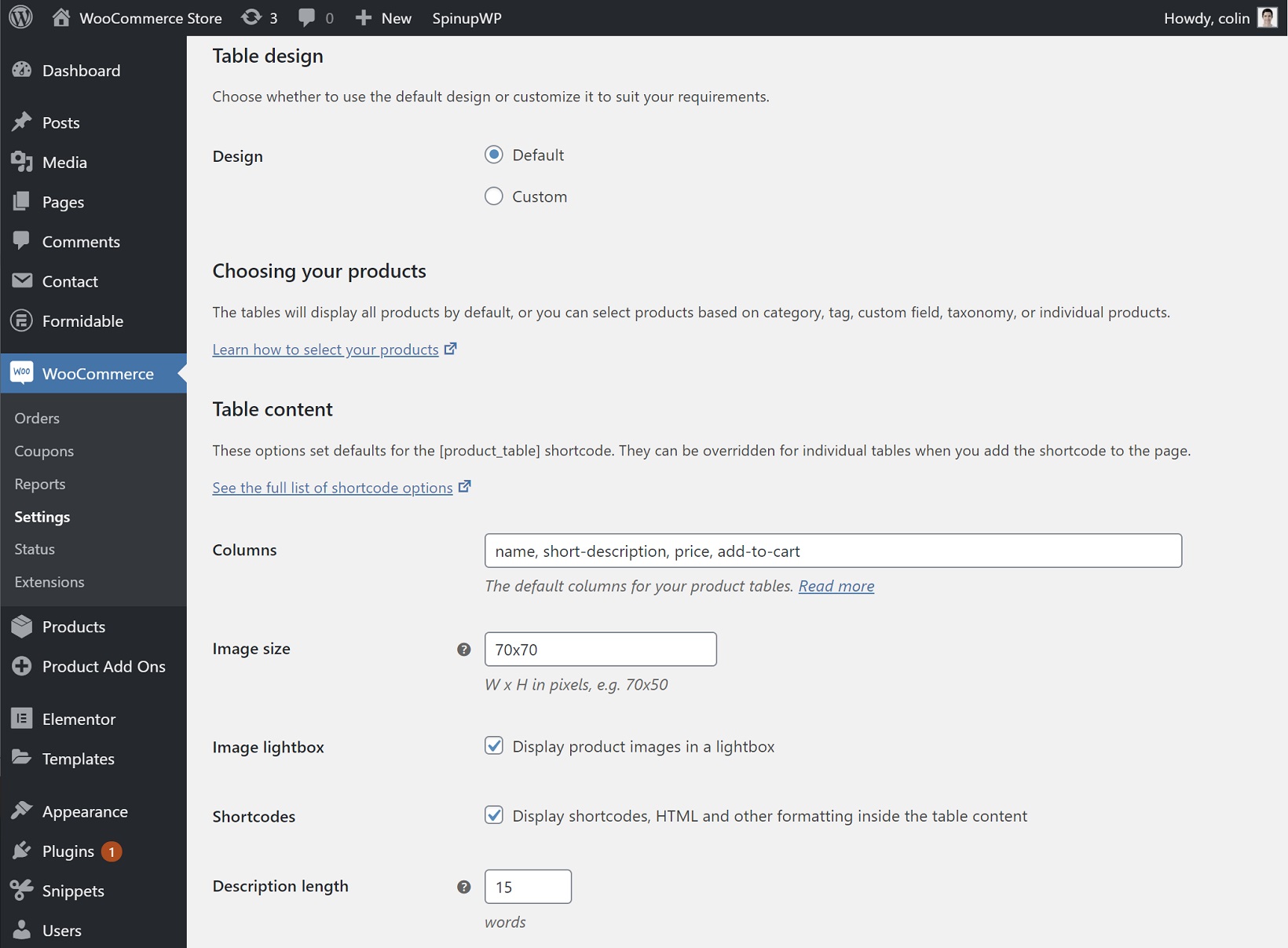The image size is (1288, 948).
Task: Click the Description length help question mark
Action: (x=464, y=887)
